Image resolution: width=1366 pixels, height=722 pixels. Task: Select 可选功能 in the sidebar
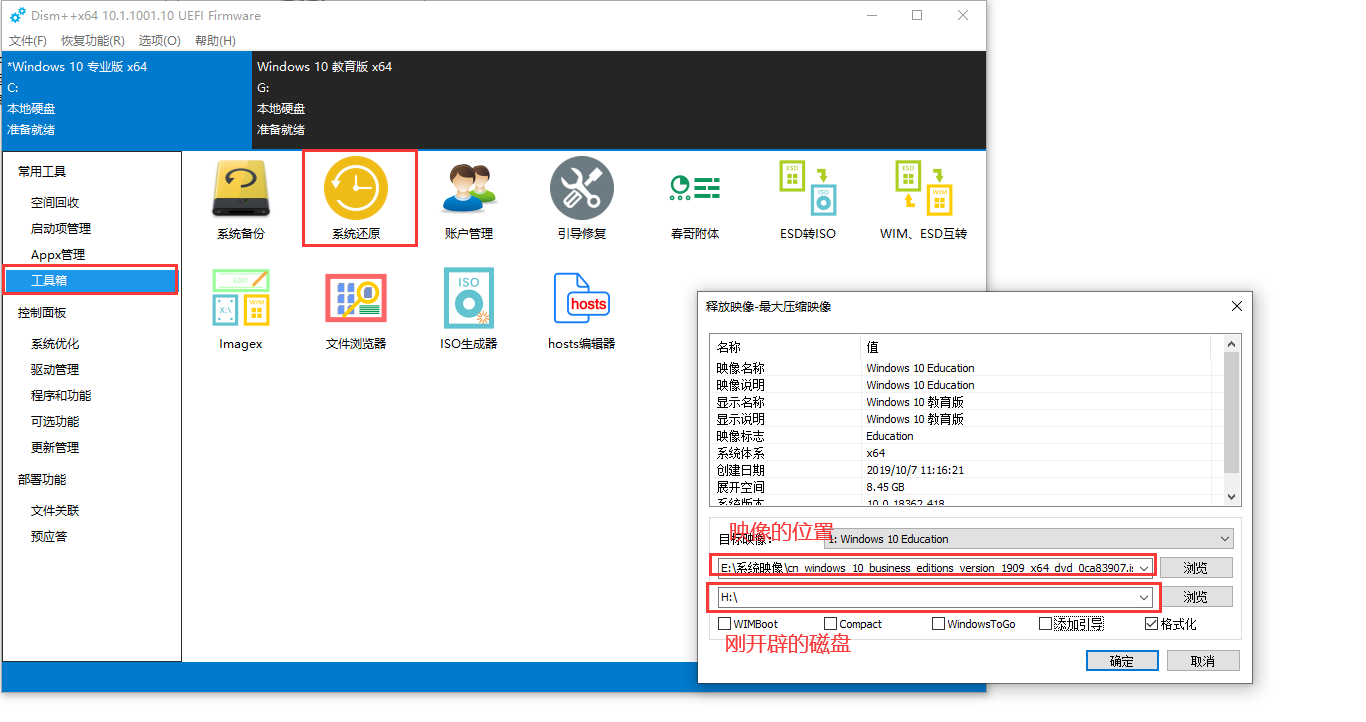(55, 421)
